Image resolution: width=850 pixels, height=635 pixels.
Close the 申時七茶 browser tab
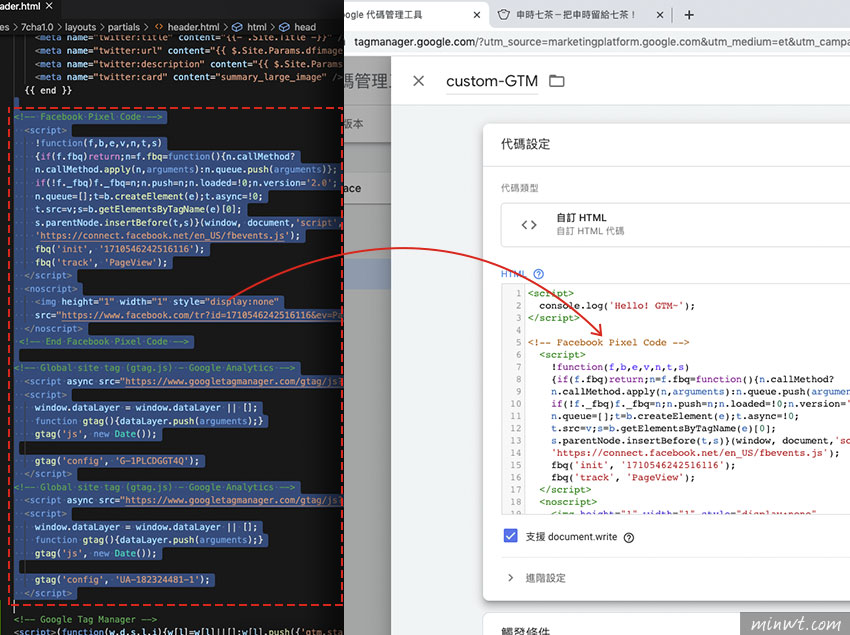(x=660, y=15)
